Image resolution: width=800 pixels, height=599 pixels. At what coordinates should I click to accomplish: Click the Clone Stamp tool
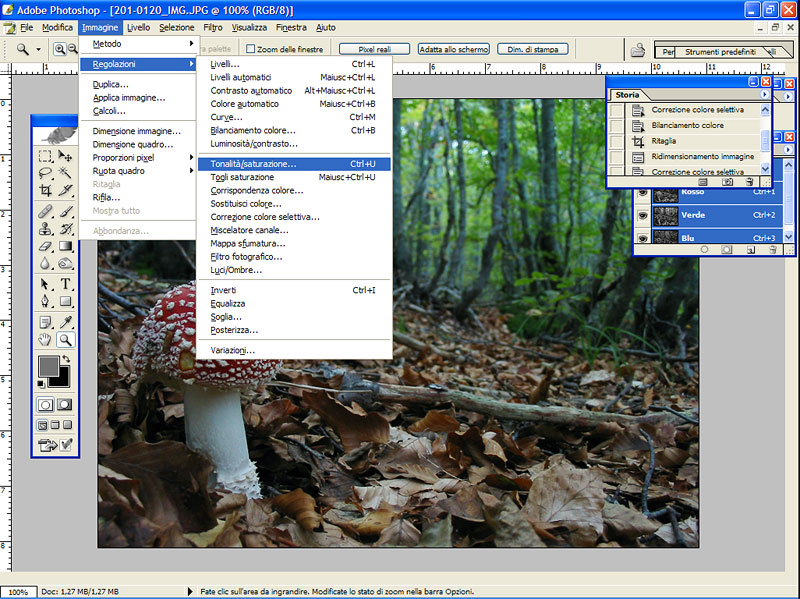click(45, 228)
